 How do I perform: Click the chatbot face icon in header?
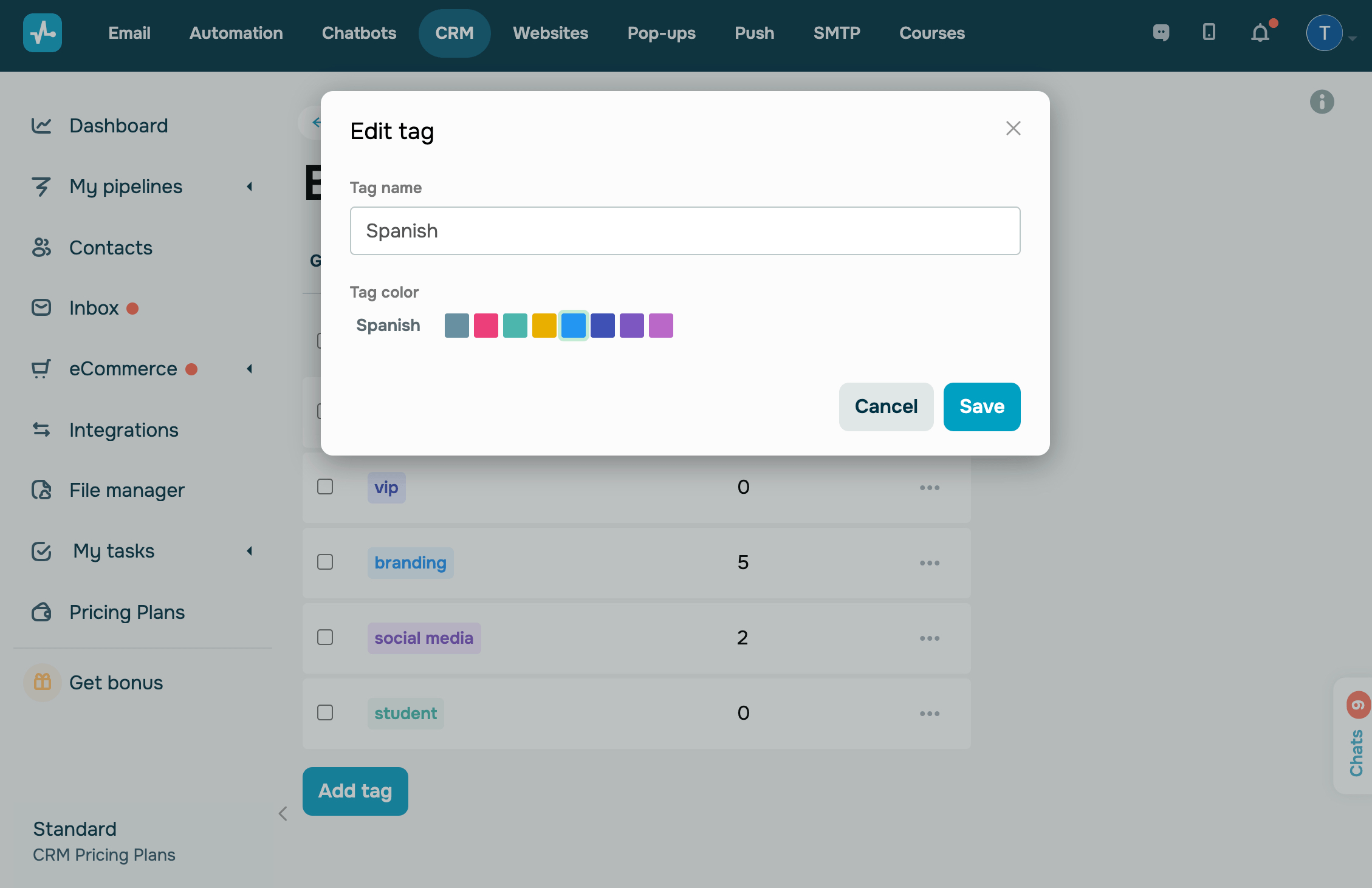coord(1161,32)
